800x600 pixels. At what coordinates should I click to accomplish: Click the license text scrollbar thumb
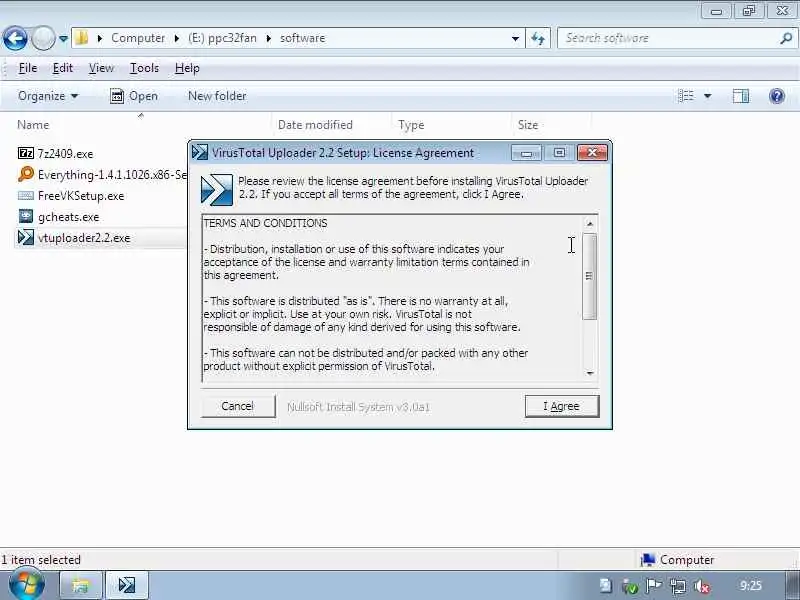(x=589, y=276)
